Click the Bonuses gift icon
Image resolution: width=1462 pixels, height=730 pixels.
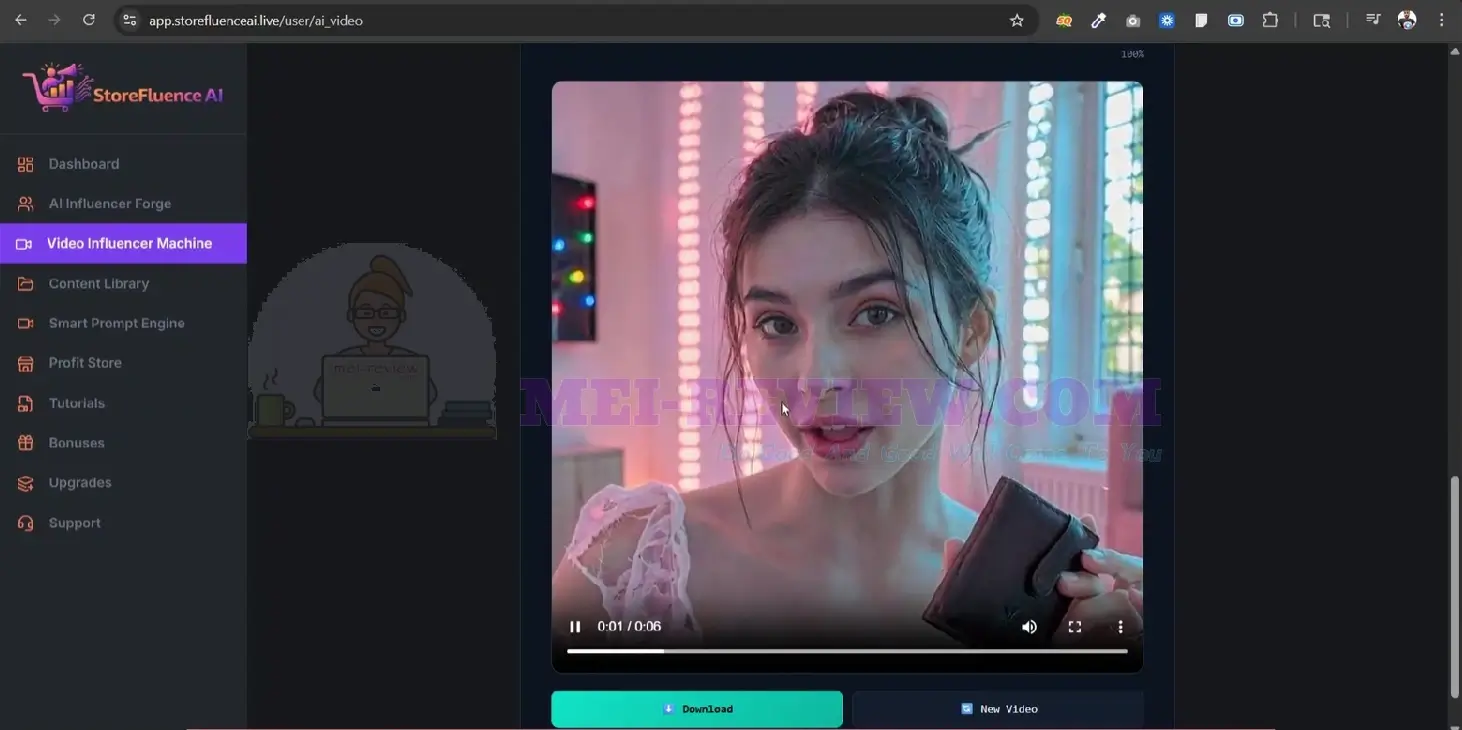tap(25, 443)
